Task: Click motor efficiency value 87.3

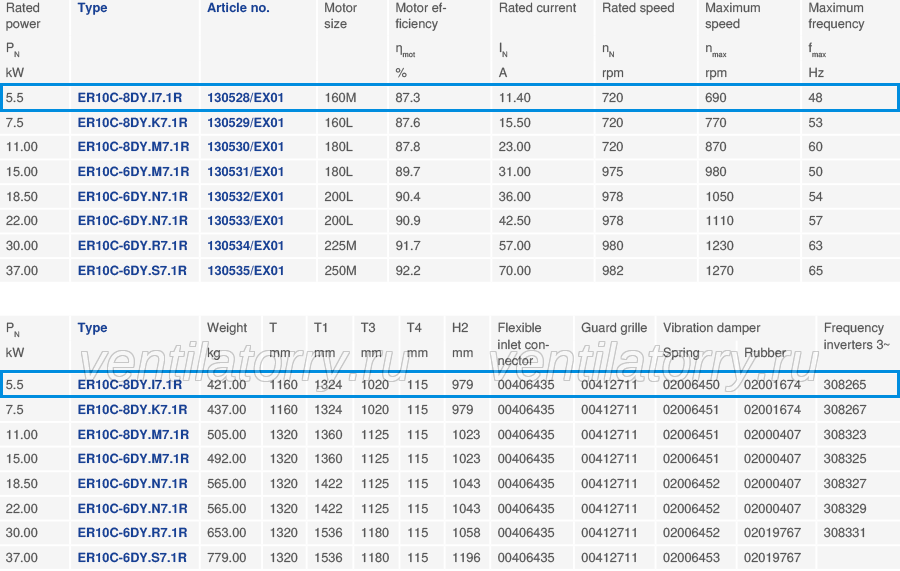Action: click(408, 98)
